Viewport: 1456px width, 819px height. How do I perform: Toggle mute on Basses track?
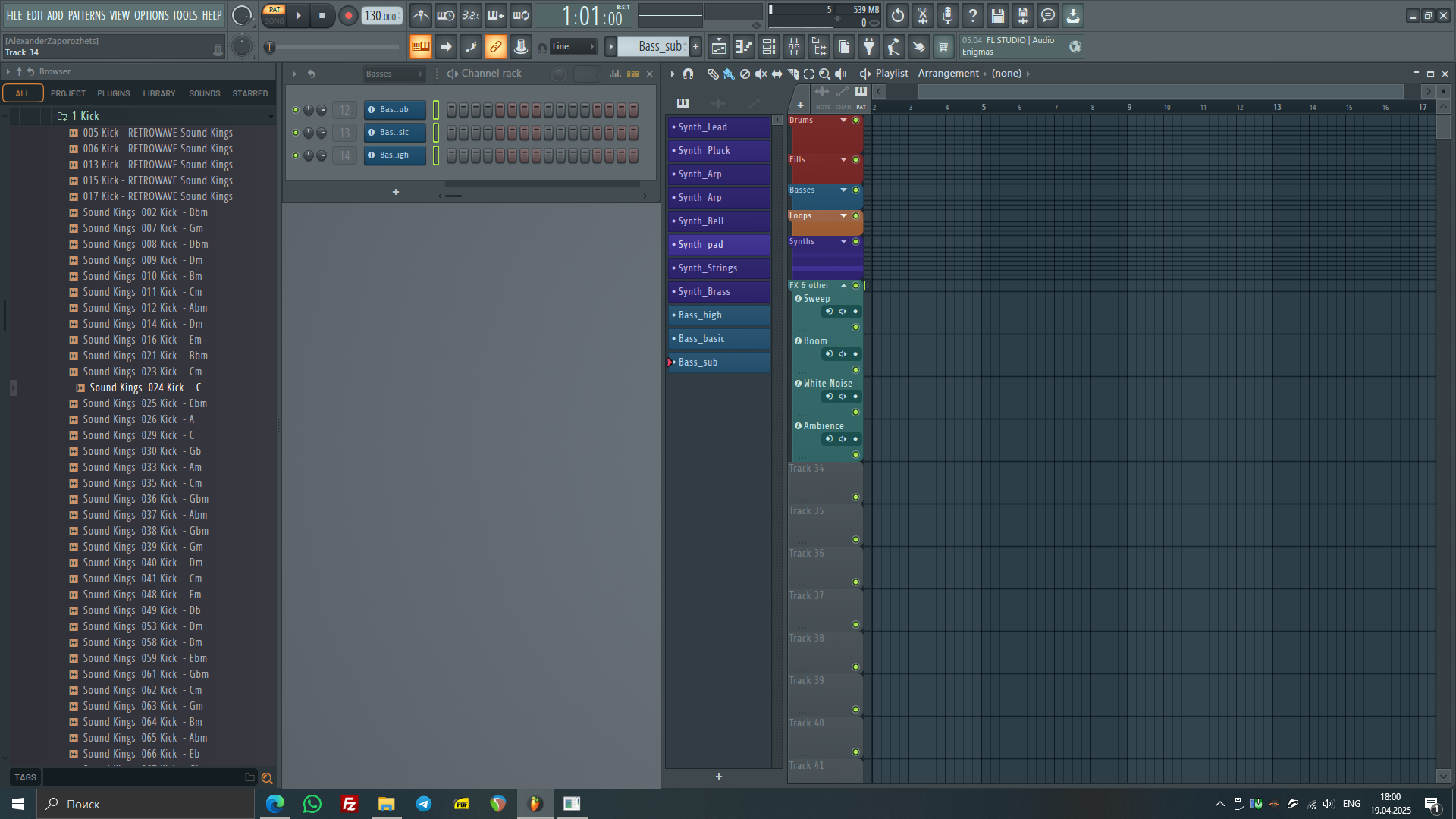(x=855, y=190)
